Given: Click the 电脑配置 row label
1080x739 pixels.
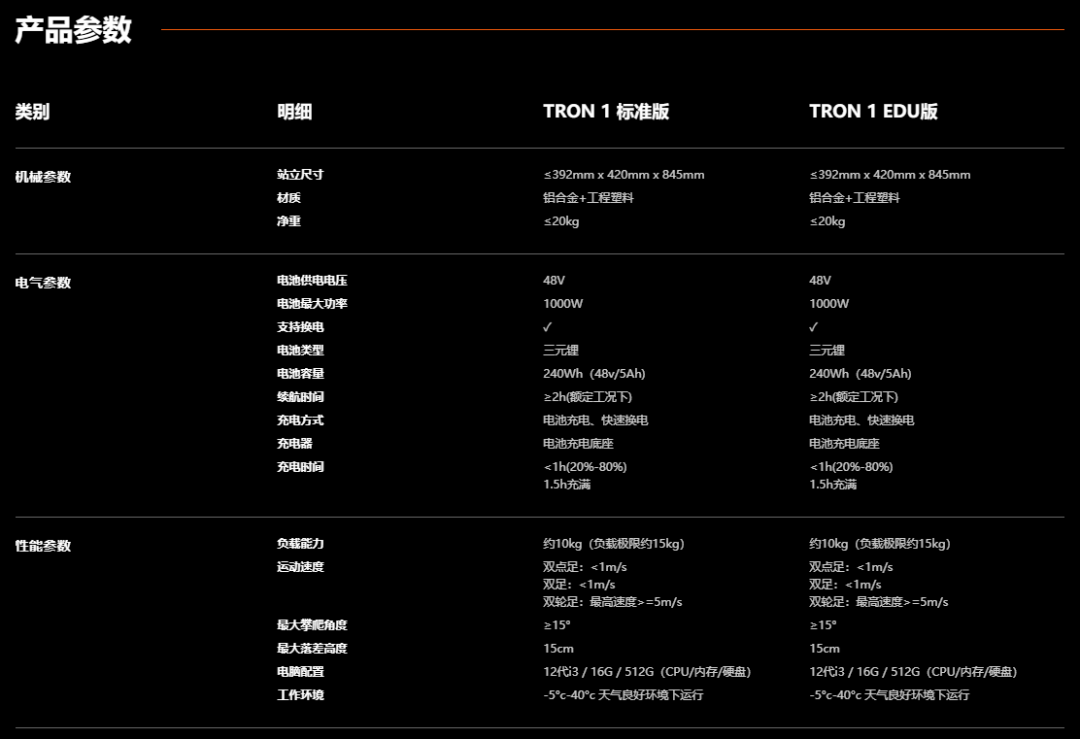Looking at the screenshot, I should point(300,672).
